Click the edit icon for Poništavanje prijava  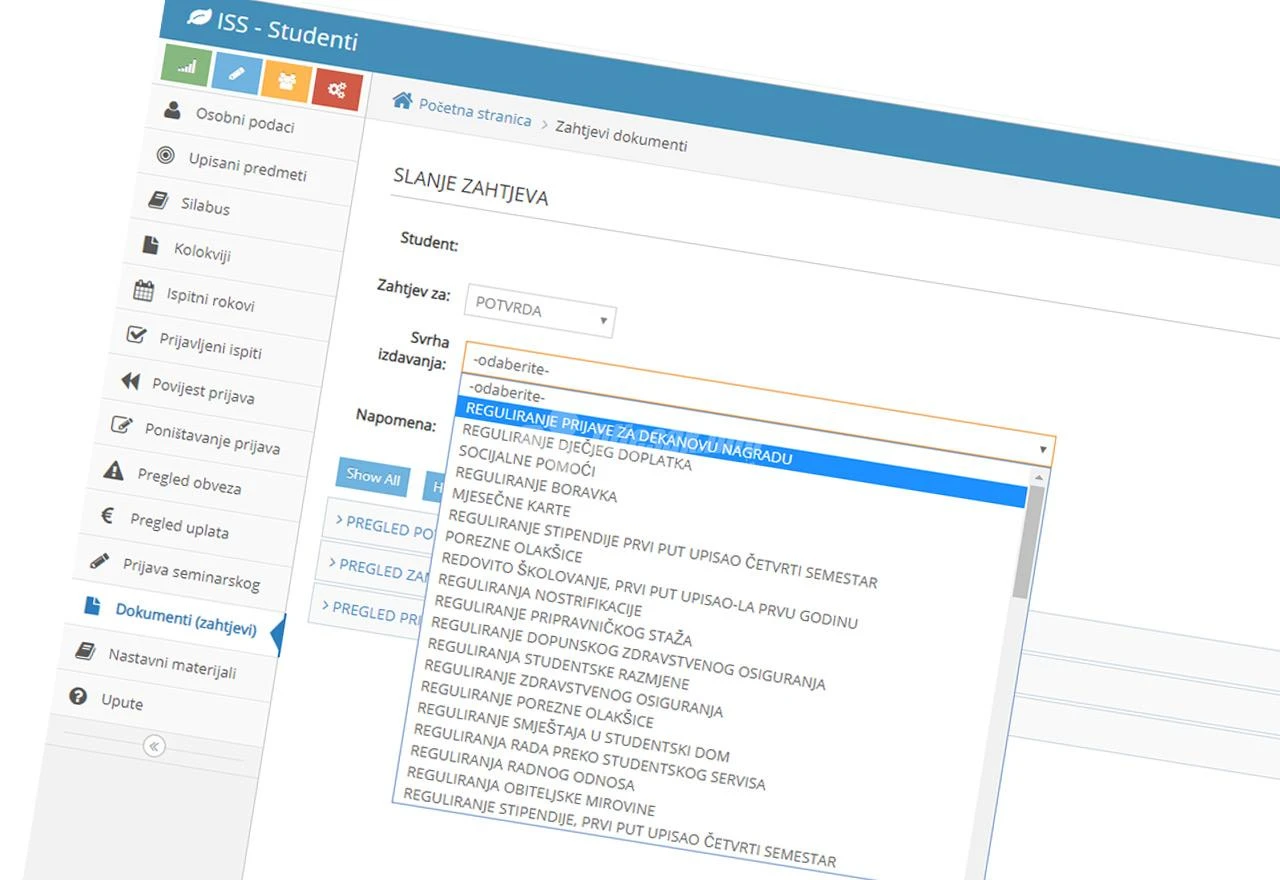coord(122,425)
